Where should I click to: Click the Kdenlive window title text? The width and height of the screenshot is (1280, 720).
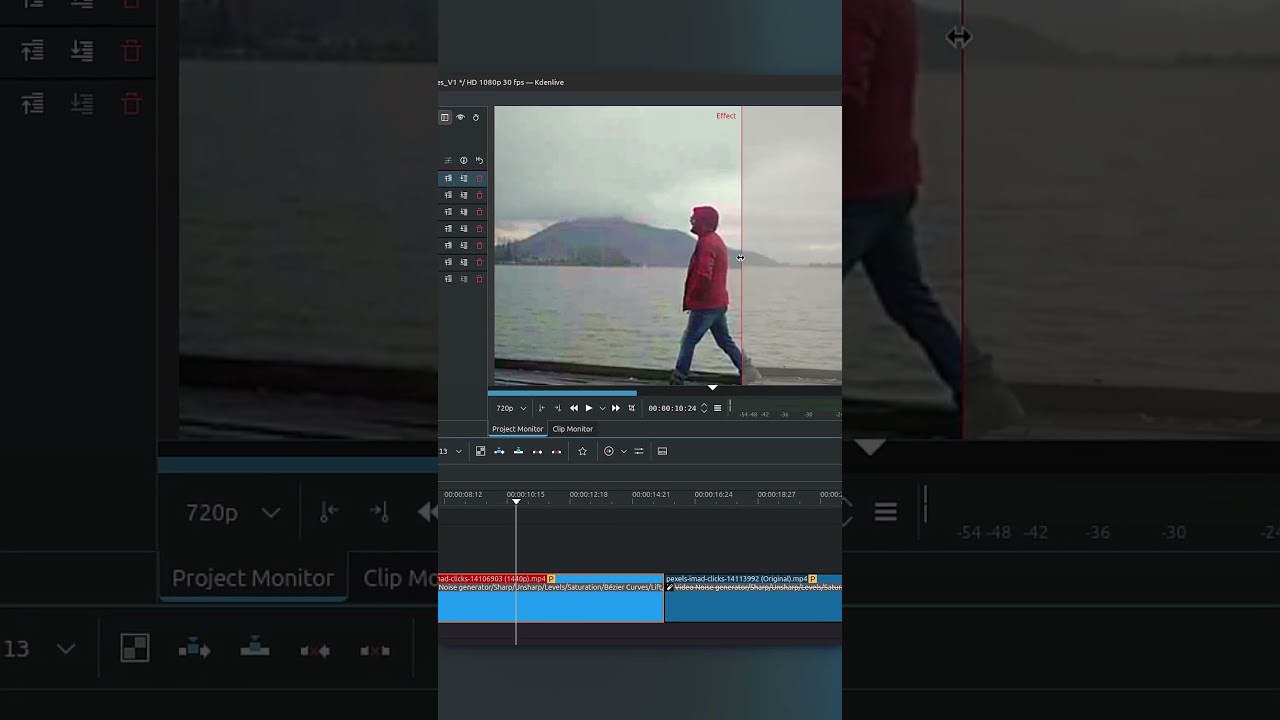click(501, 82)
